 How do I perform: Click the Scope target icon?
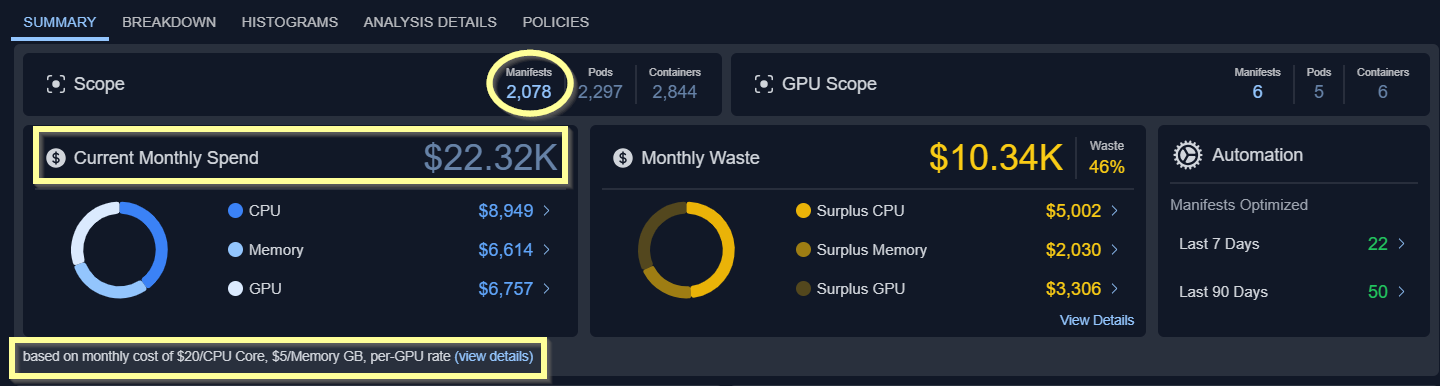pos(56,84)
